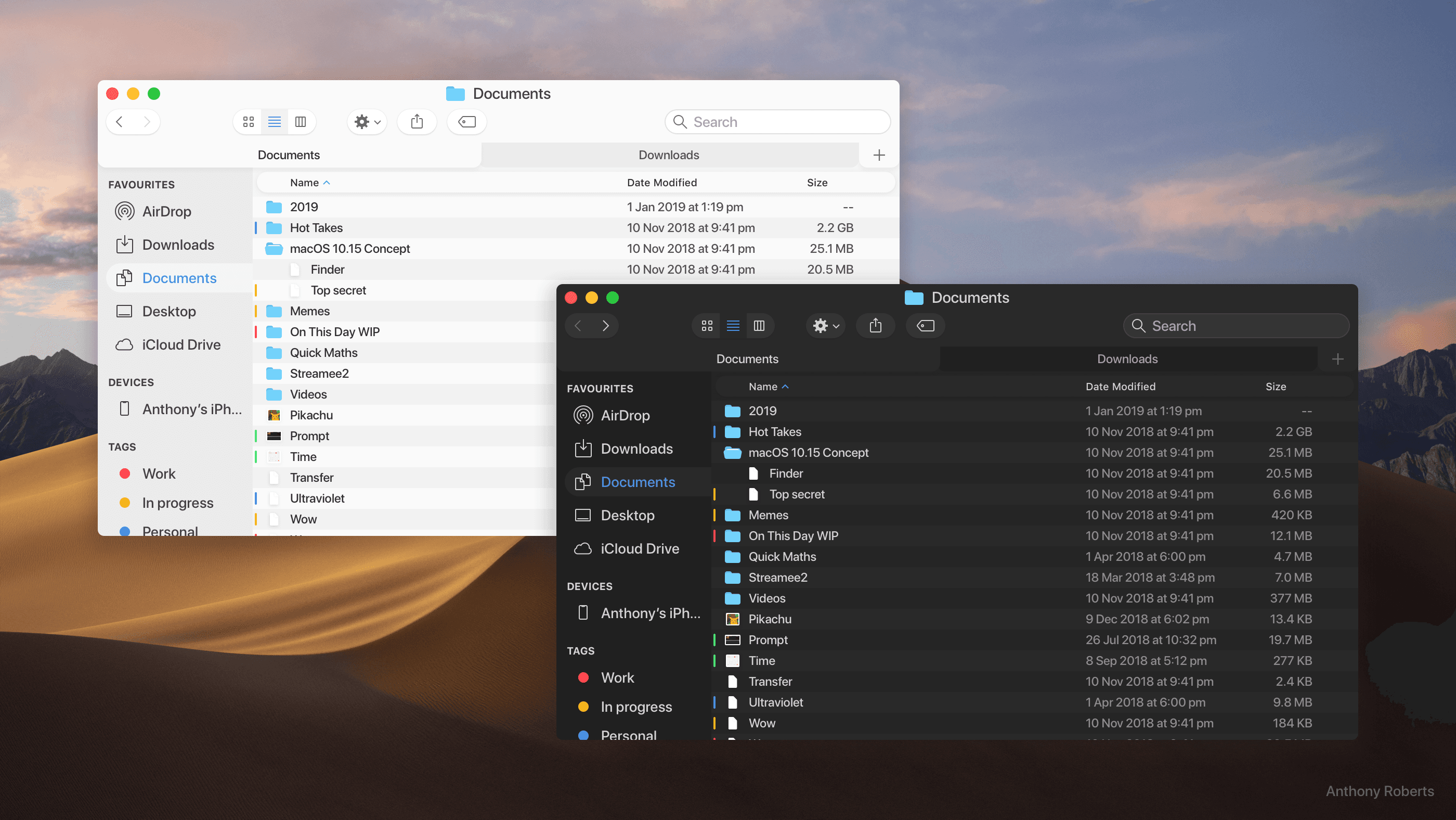The width and height of the screenshot is (1456, 820).
Task: Select the Hot Takes folder in the light window
Action: coord(576,228)
